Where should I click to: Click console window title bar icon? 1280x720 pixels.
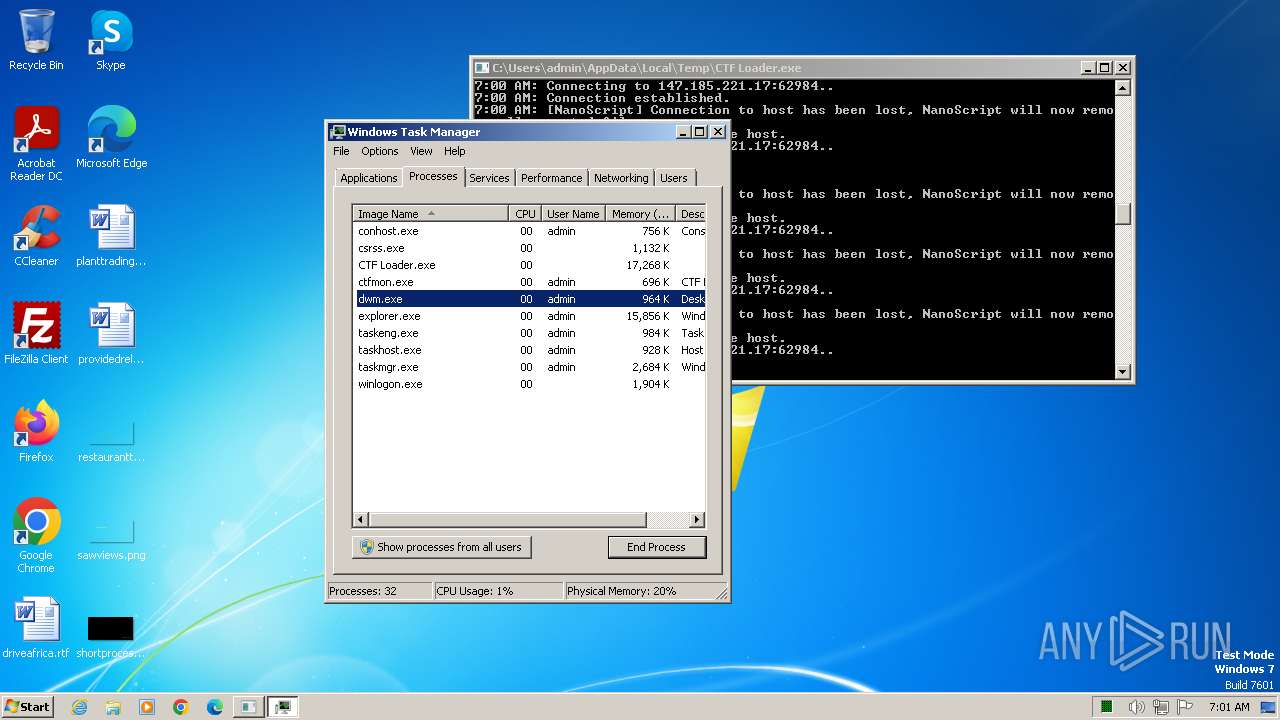pyautogui.click(x=482, y=68)
